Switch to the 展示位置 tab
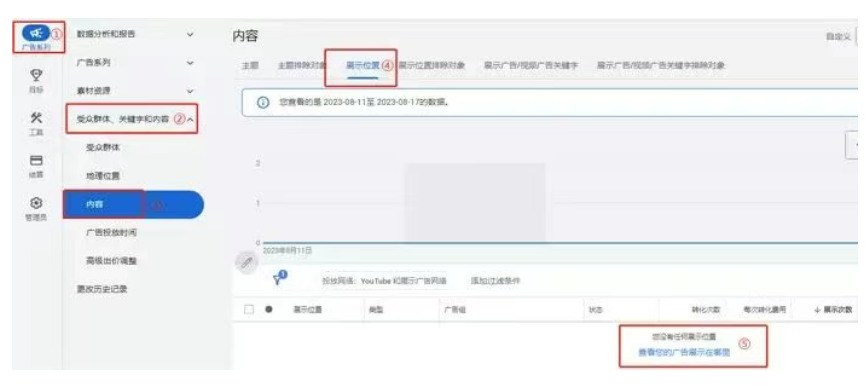 pyautogui.click(x=362, y=66)
